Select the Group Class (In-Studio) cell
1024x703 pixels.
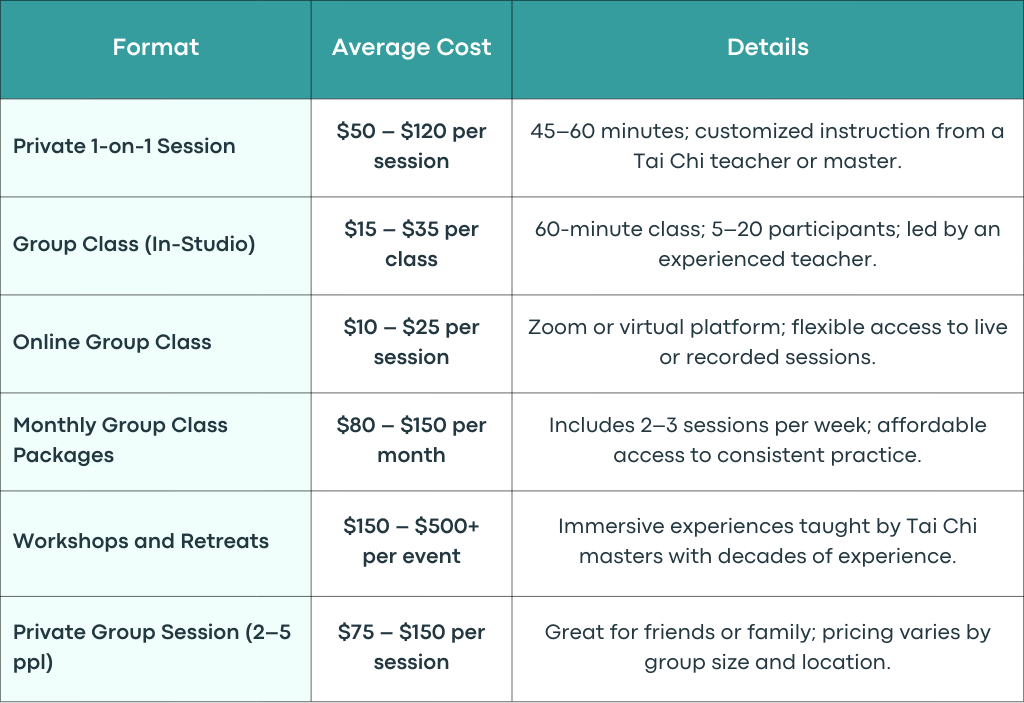pos(134,244)
